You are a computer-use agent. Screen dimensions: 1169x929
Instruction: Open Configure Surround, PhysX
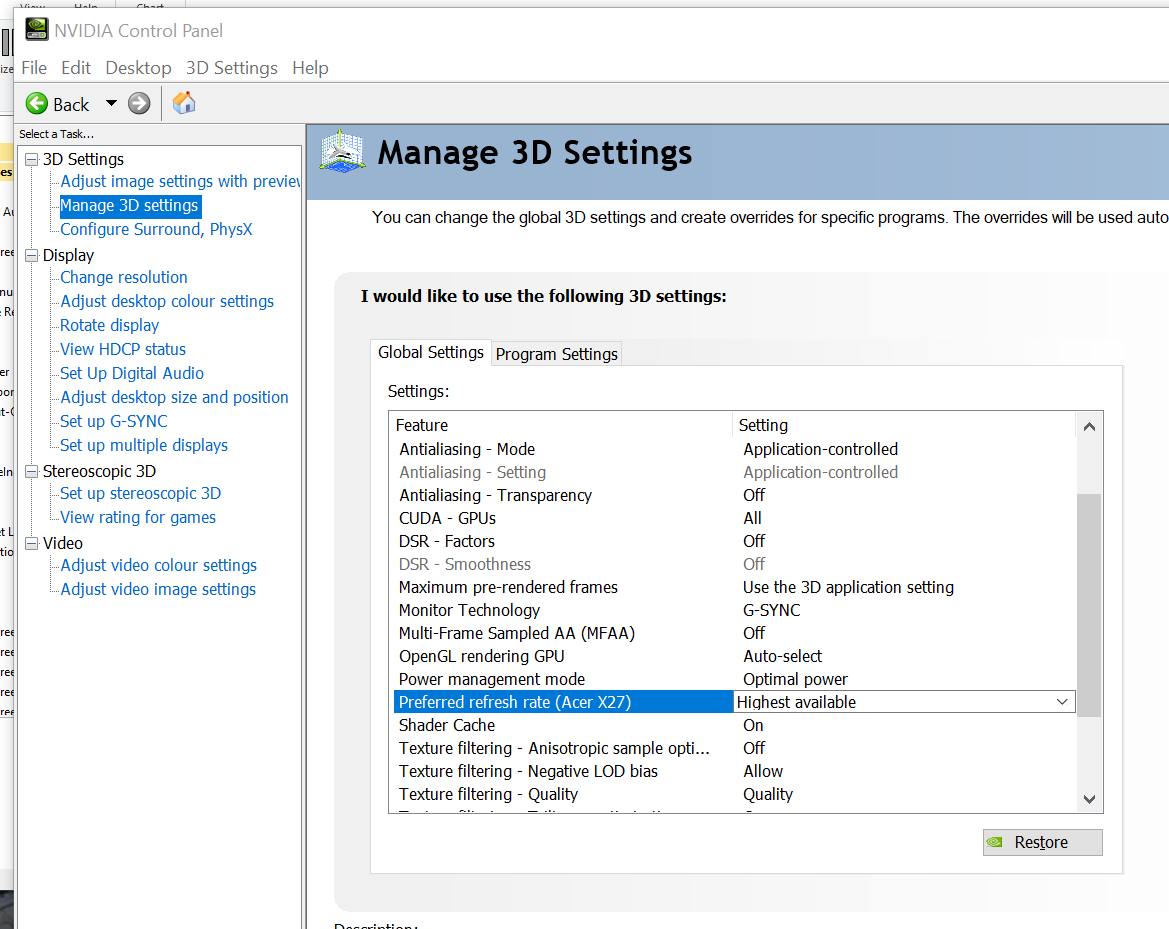(x=157, y=229)
